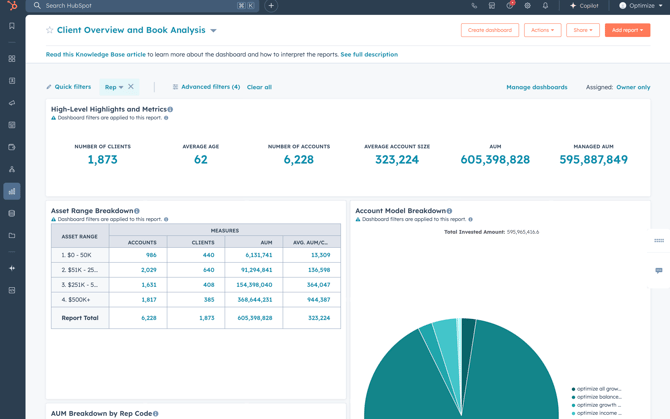
Task: Open Copilot from the top bar
Action: pyautogui.click(x=584, y=6)
